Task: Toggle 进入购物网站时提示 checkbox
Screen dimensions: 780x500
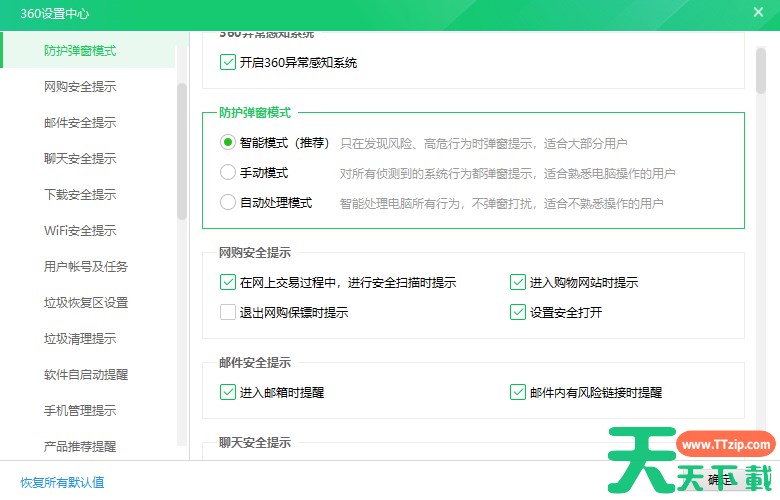Action: coord(517,282)
